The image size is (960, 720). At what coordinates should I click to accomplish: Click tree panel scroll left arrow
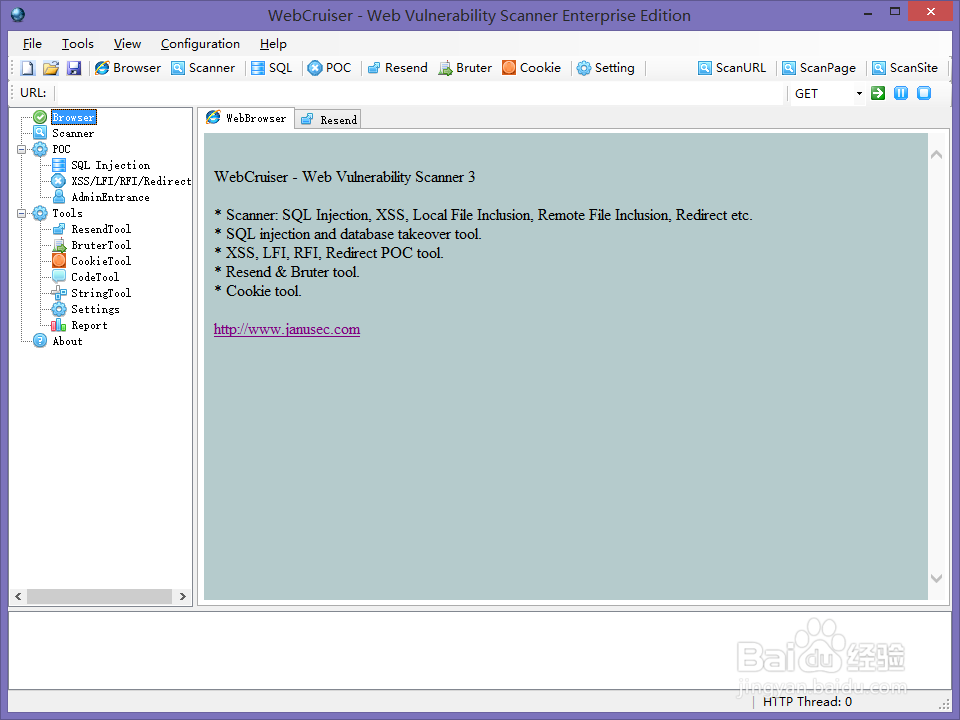(18, 596)
